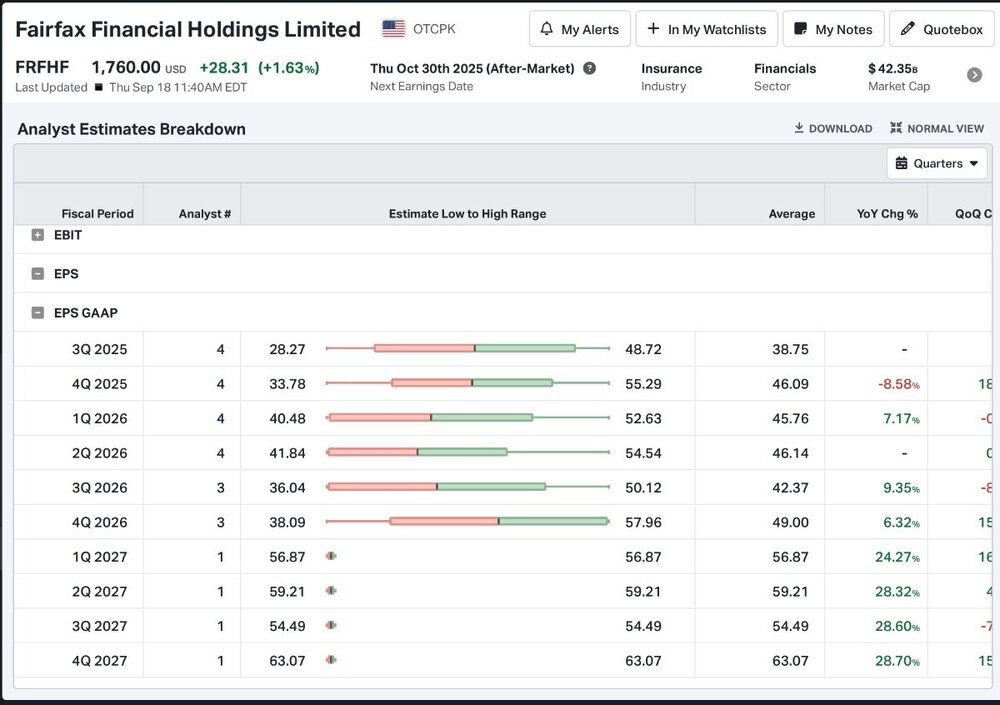Click the Insurance industry link

click(x=672, y=68)
